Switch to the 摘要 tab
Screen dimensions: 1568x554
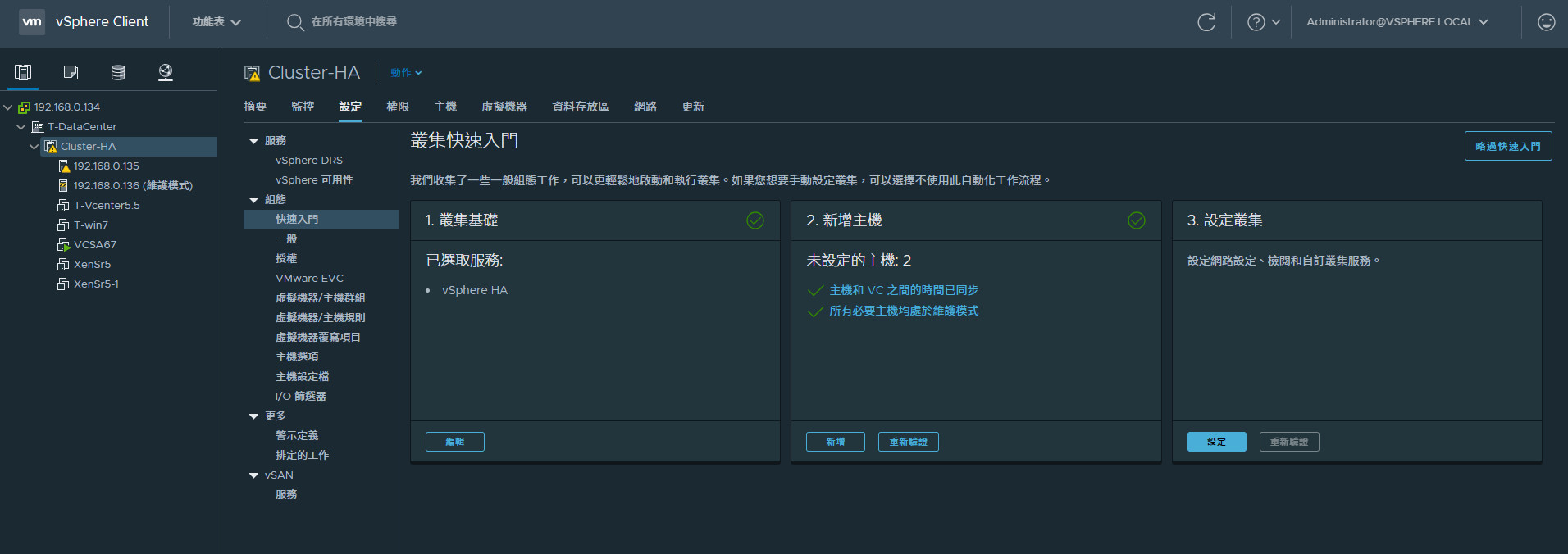255,107
